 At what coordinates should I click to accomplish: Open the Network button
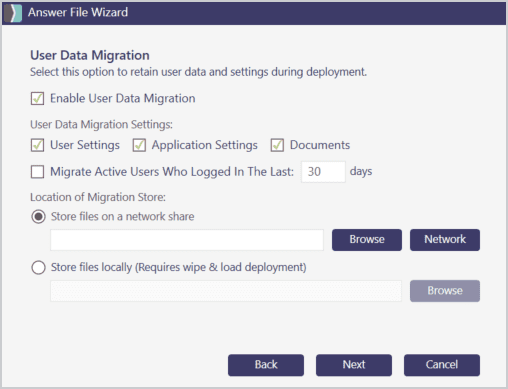(x=445, y=240)
